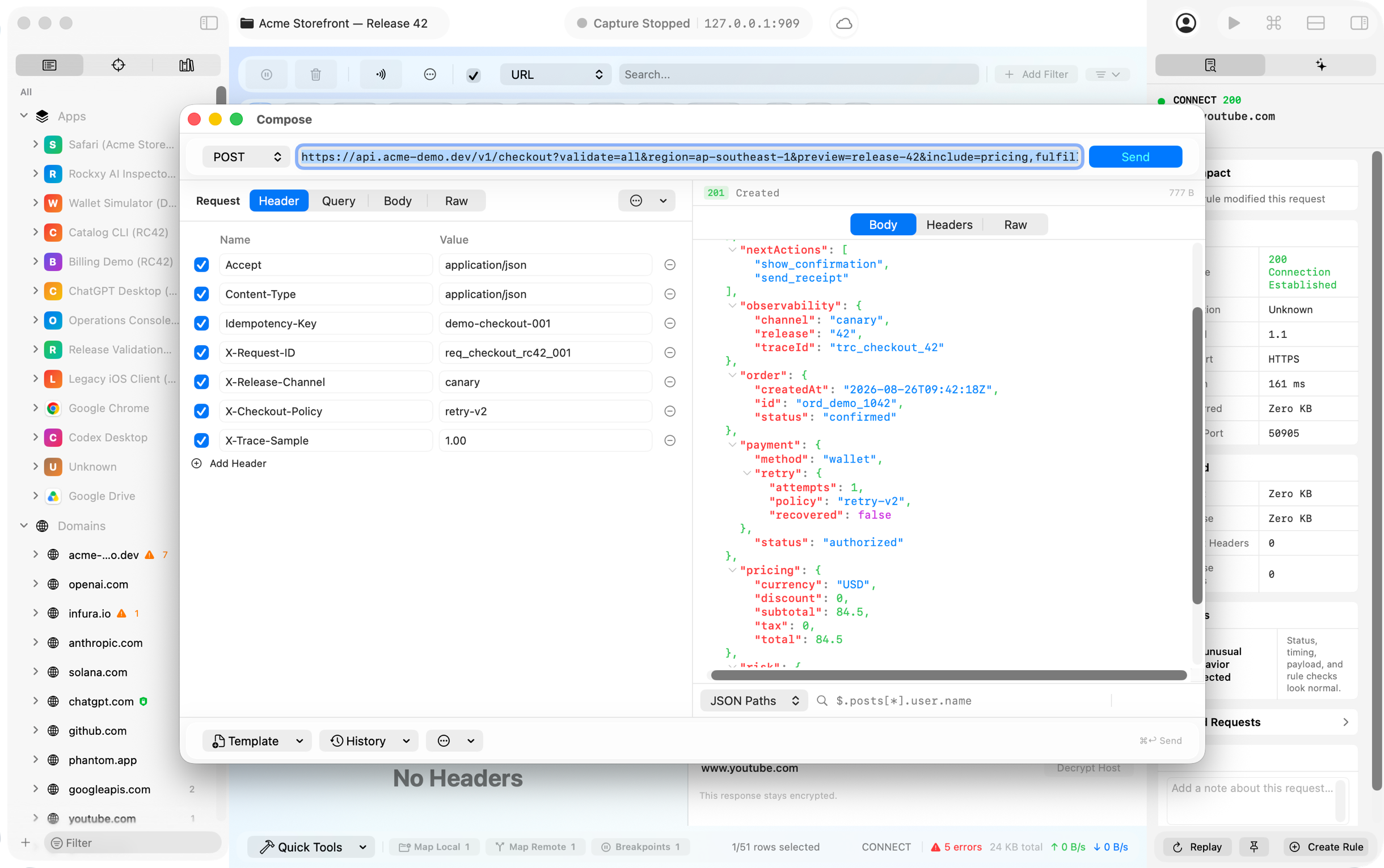Viewport: 1384px width, 868px height.
Task: Select the crosshair target sidebar tab
Action: pyautogui.click(x=119, y=65)
